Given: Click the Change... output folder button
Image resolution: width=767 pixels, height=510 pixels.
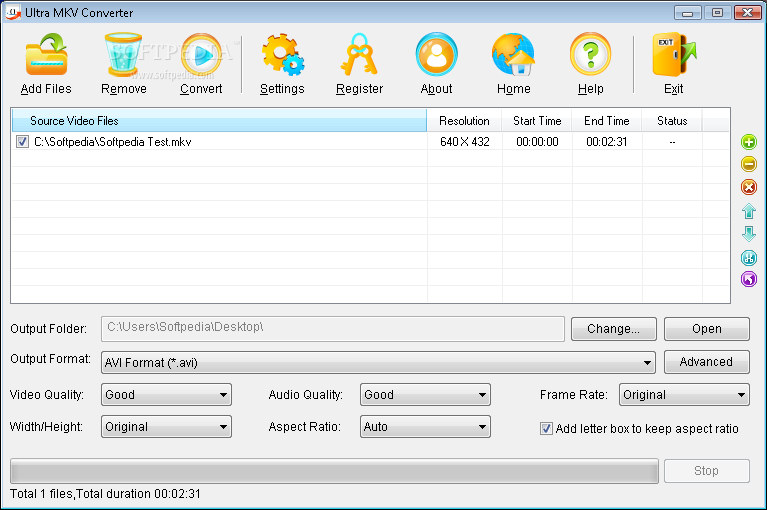Looking at the screenshot, I should (613, 329).
